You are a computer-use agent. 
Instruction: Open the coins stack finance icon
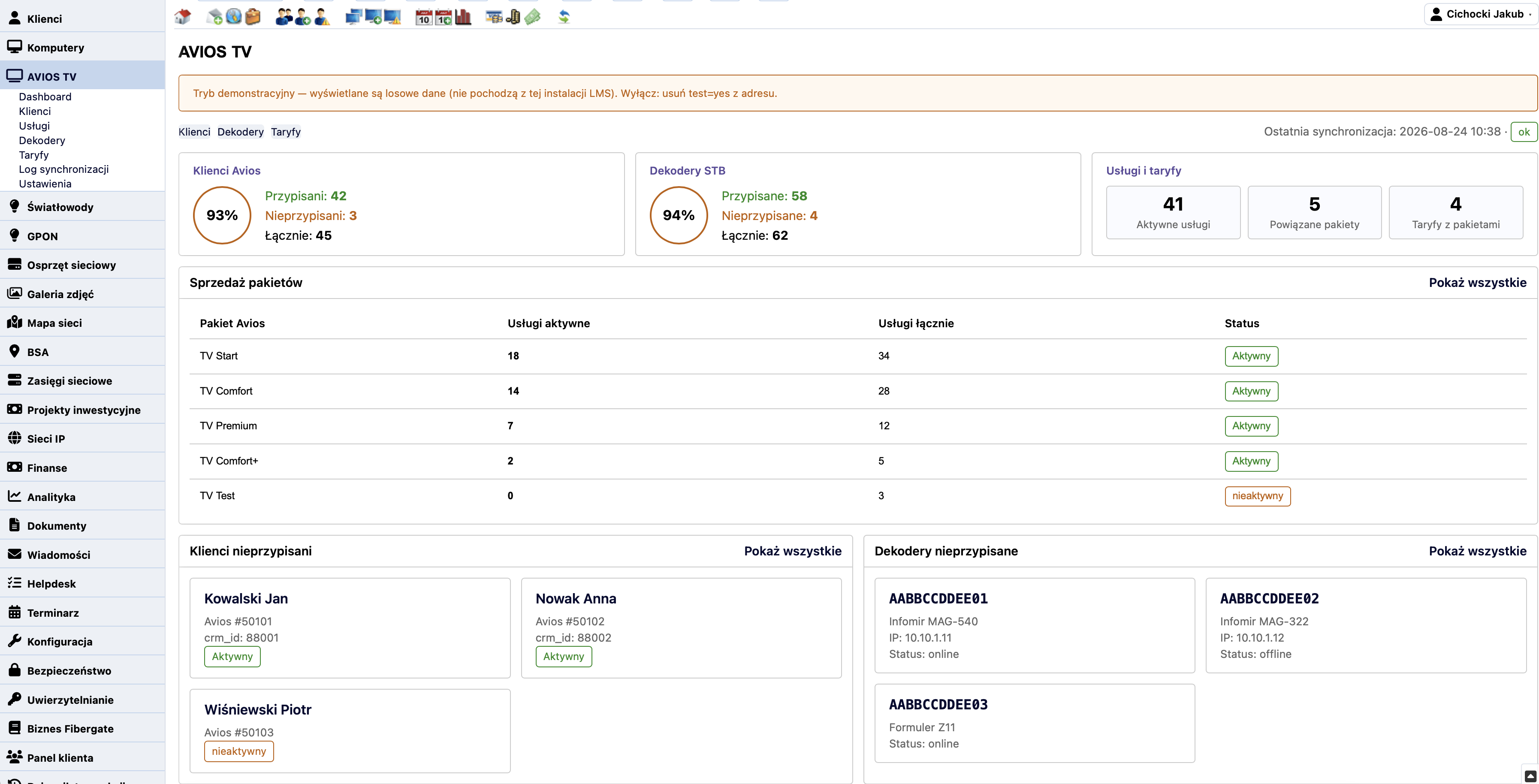point(513,17)
